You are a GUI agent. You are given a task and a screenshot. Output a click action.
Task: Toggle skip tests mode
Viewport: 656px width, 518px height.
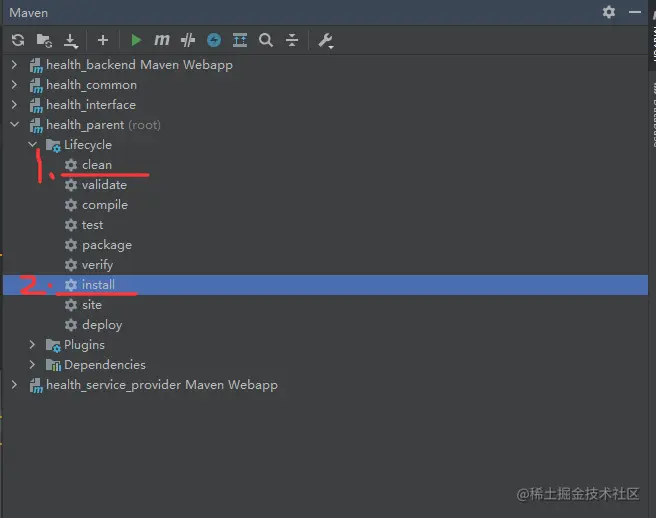pyautogui.click(x=188, y=40)
